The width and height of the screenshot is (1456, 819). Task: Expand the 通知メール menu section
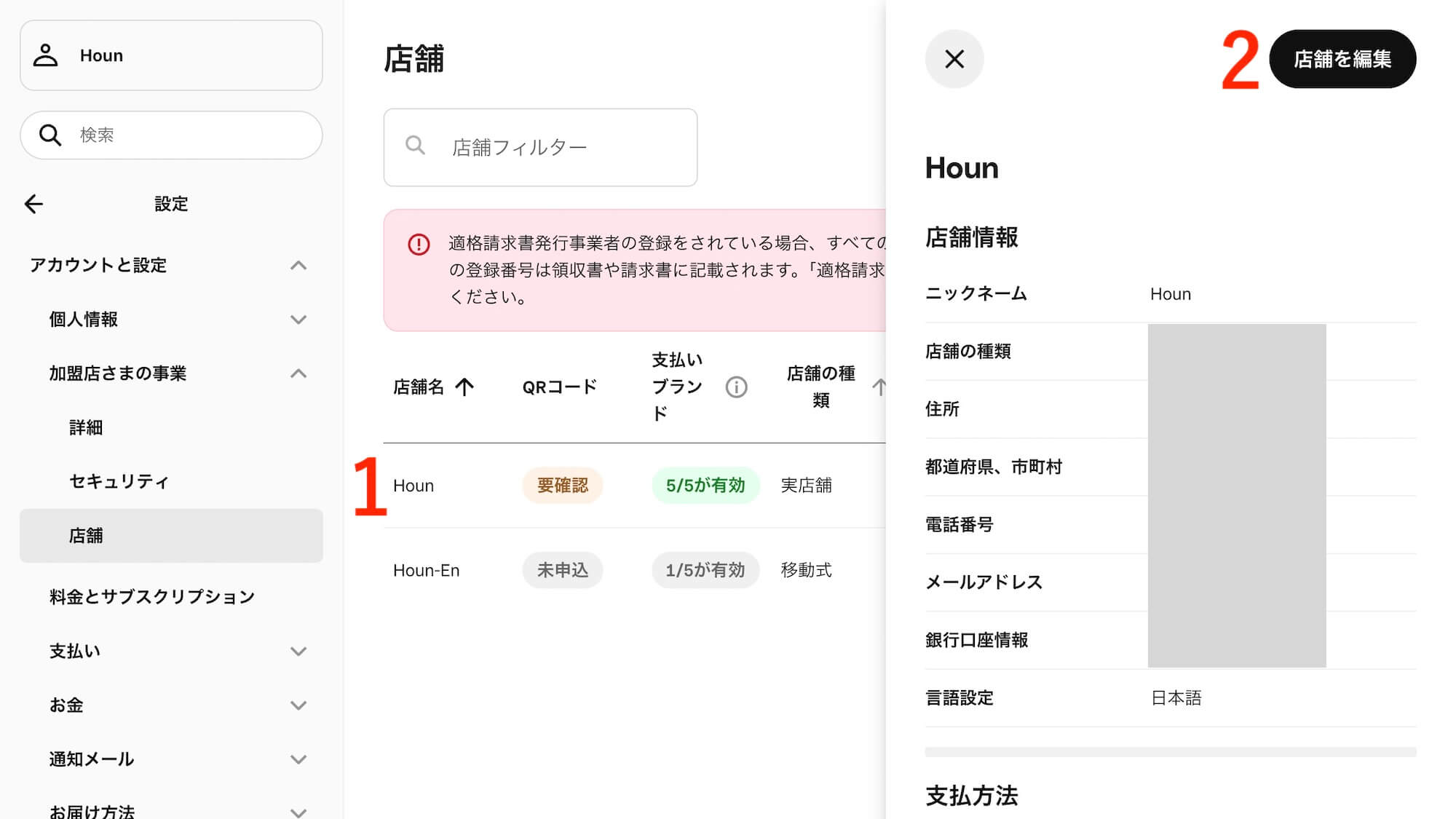(x=298, y=759)
